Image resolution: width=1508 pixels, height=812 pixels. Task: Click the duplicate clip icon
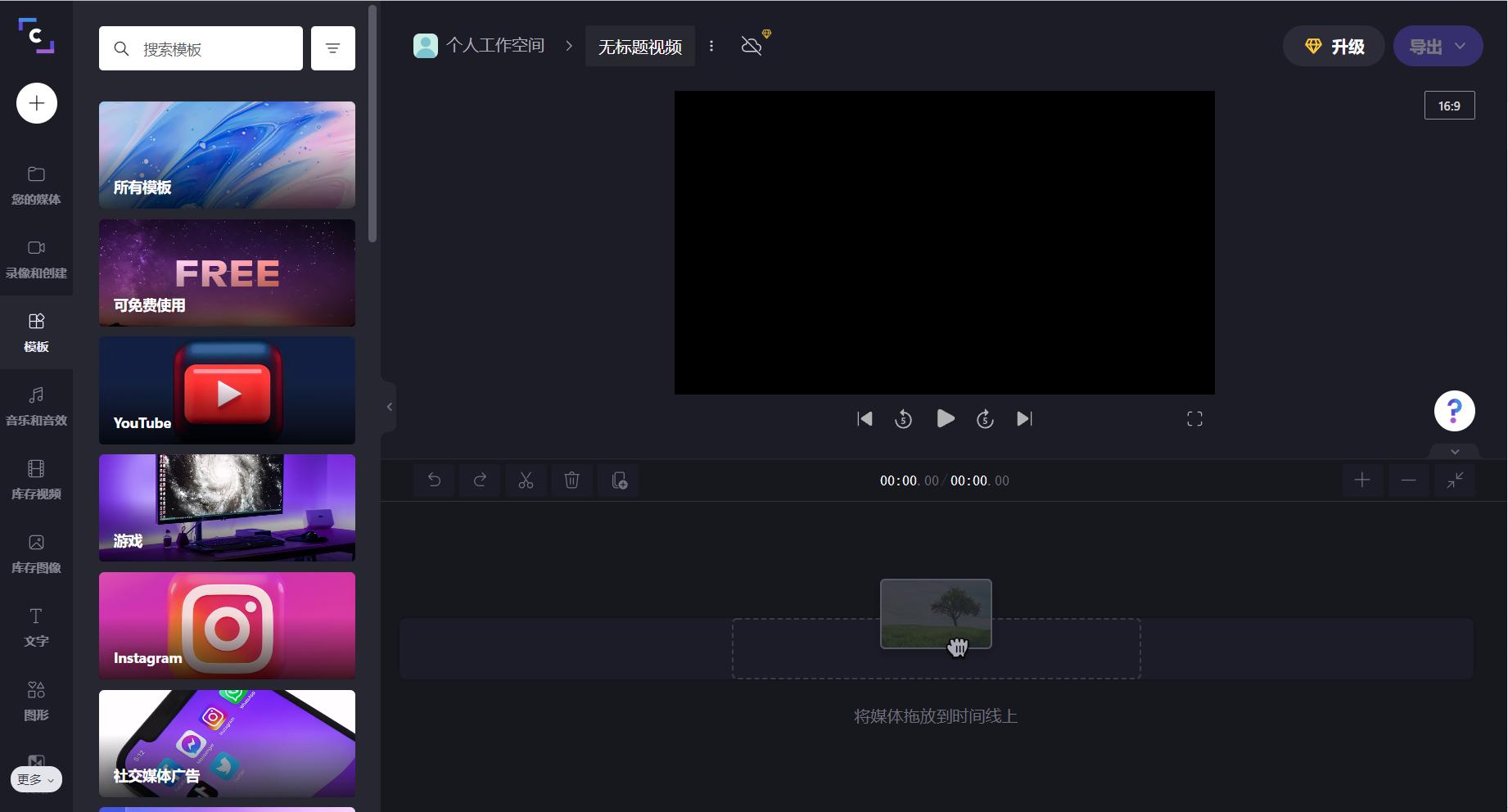point(617,480)
